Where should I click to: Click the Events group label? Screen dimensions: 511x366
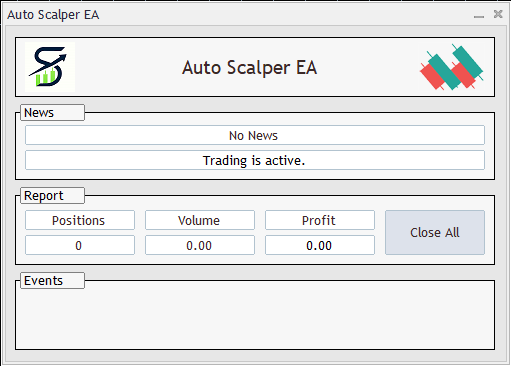coord(52,281)
